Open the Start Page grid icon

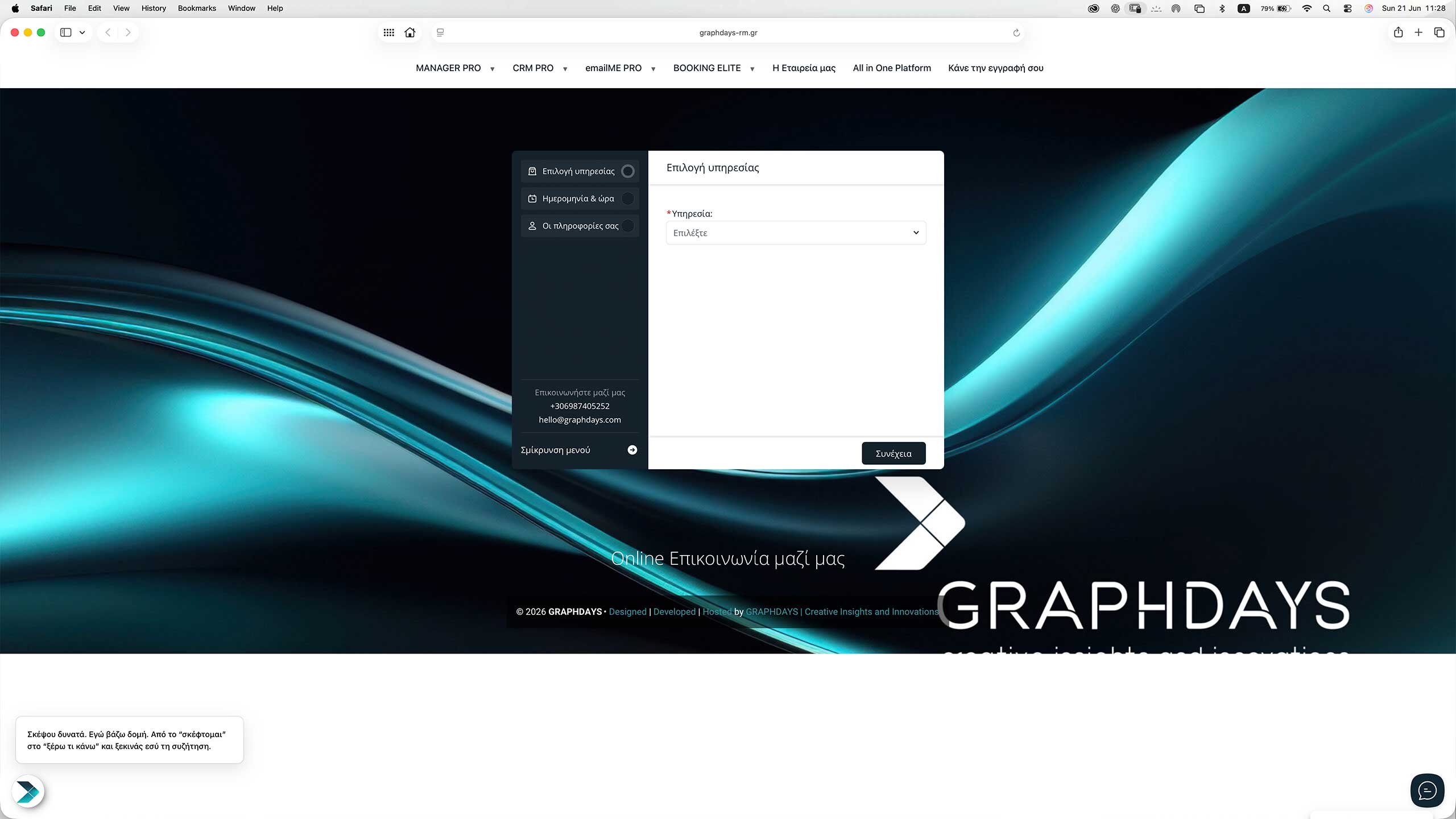(x=389, y=32)
